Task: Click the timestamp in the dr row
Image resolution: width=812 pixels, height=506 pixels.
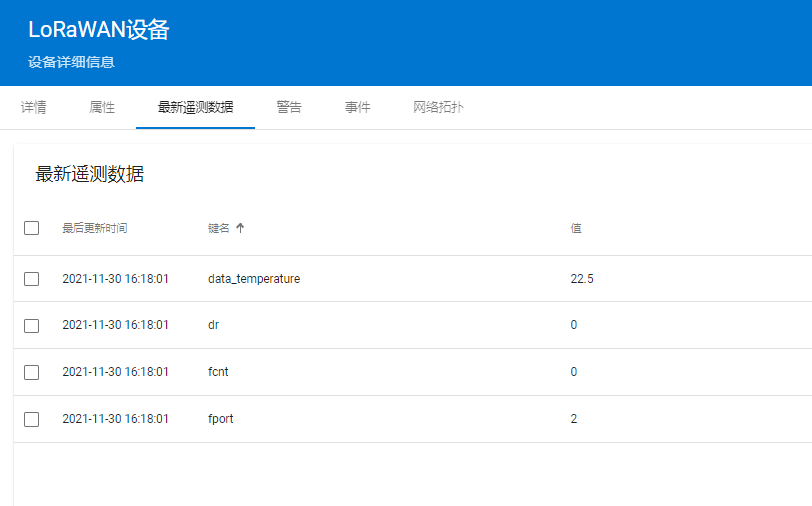Action: point(115,325)
